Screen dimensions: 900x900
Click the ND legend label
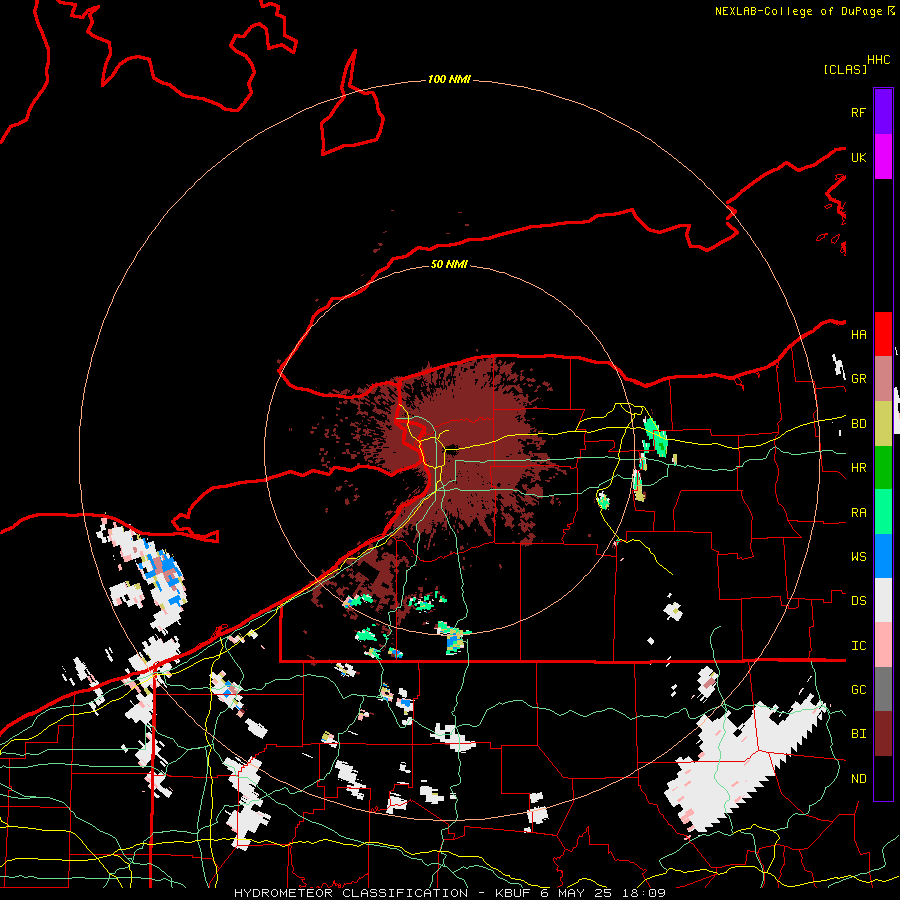click(858, 779)
